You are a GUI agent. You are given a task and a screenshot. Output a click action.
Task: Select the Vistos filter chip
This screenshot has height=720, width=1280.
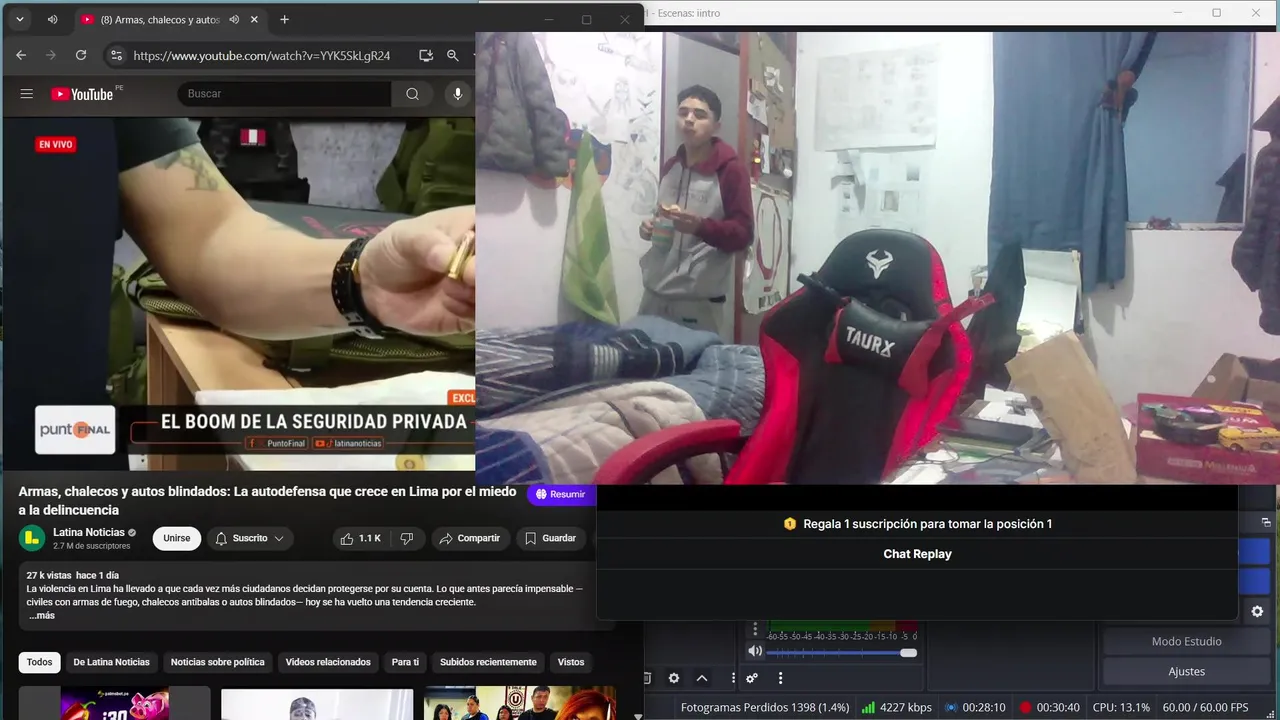pyautogui.click(x=571, y=662)
